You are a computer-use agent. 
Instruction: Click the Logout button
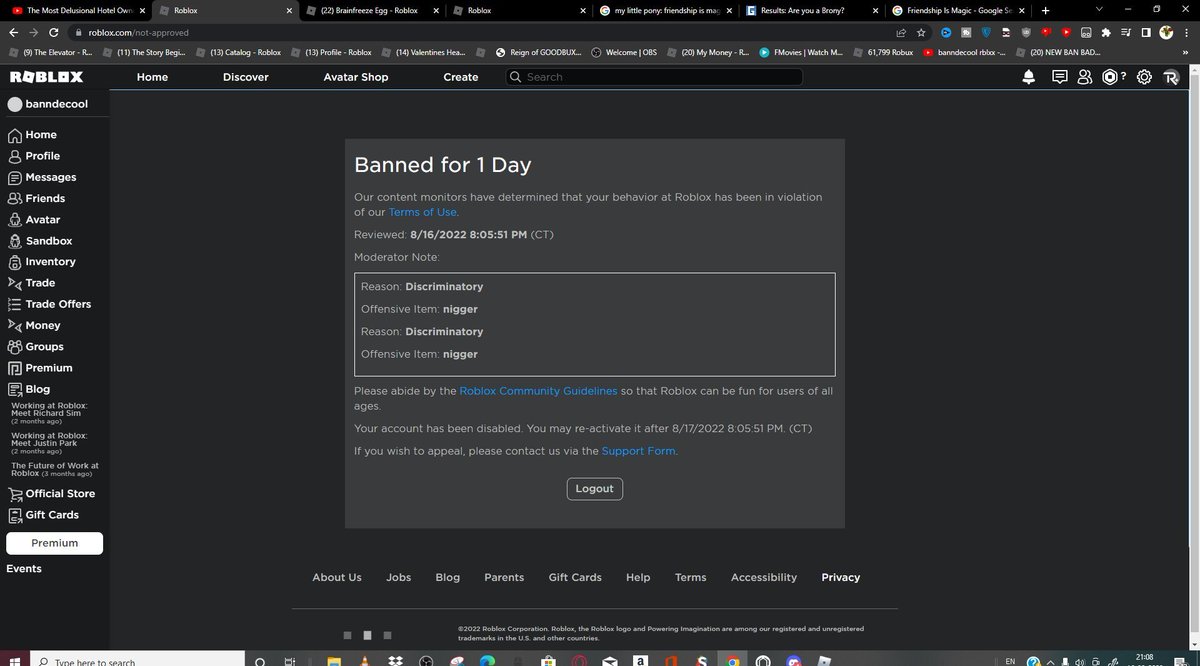[594, 488]
